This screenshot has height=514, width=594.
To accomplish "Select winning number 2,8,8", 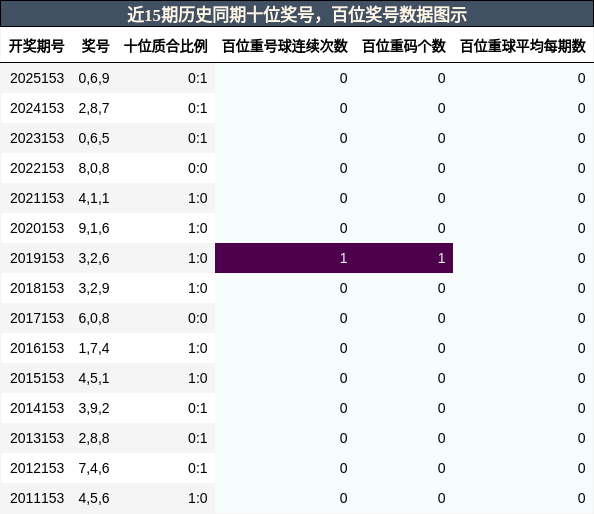I will pyautogui.click(x=94, y=438).
